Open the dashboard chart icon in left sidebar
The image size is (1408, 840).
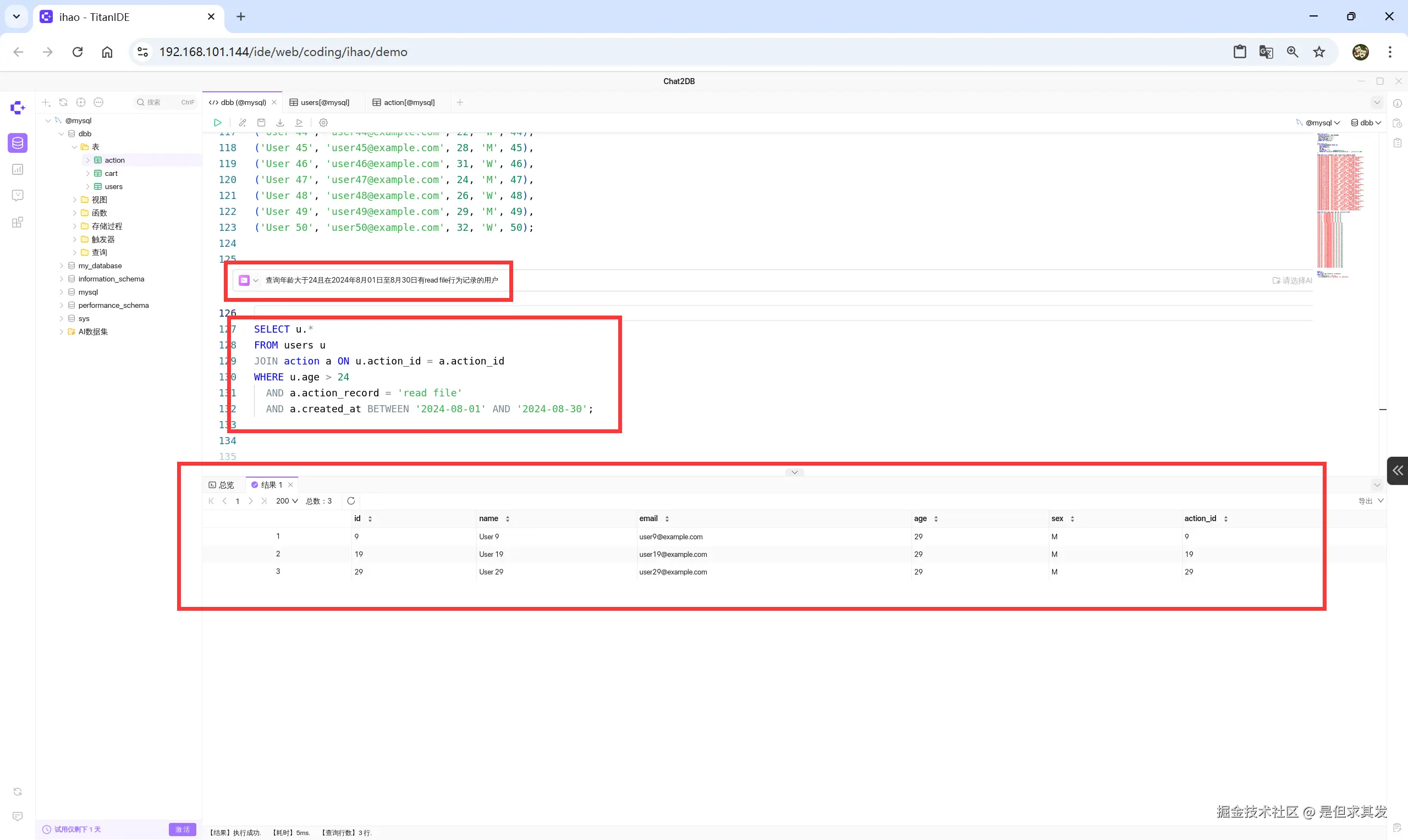(18, 169)
